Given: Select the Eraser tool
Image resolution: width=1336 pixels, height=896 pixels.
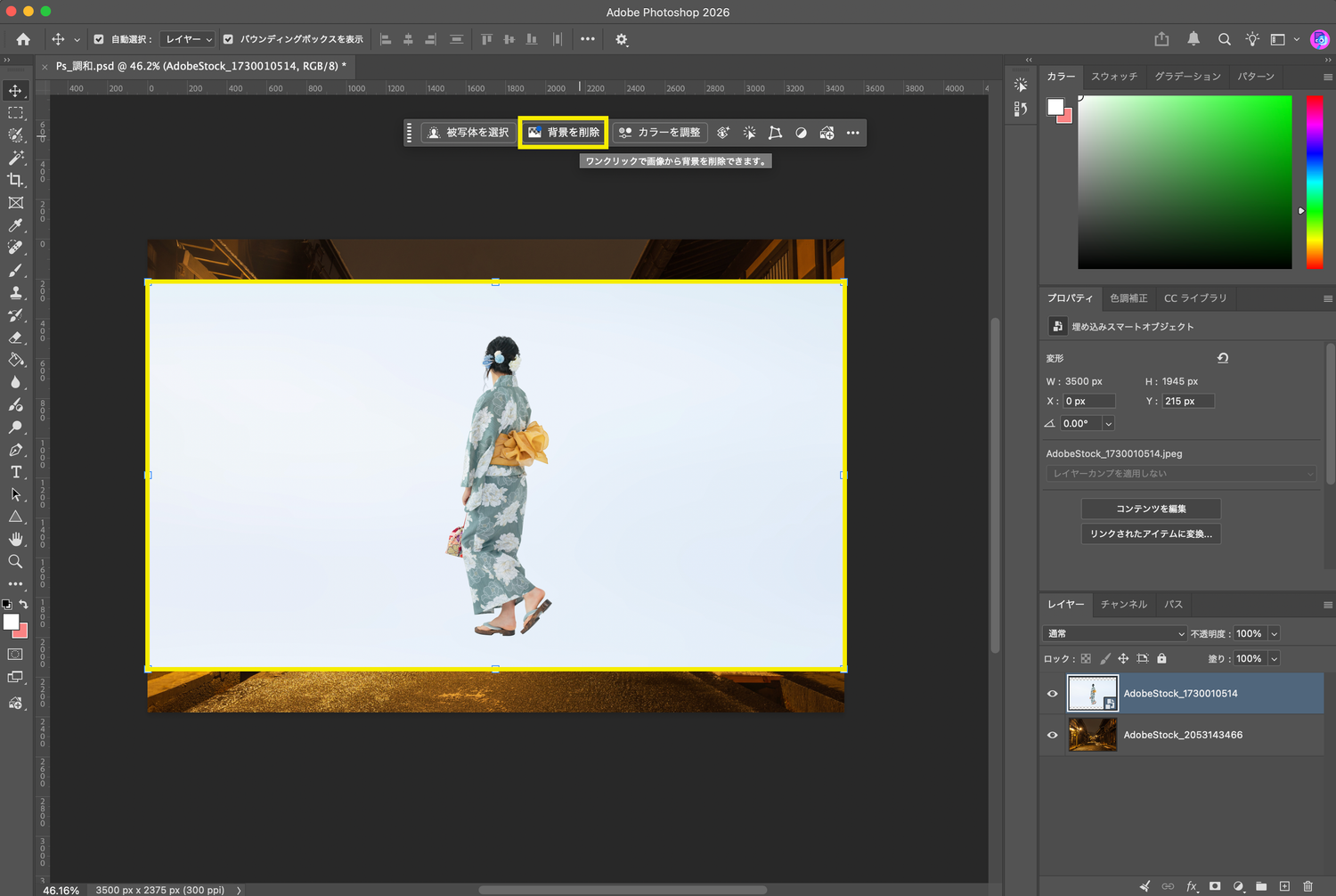Looking at the screenshot, I should [16, 338].
